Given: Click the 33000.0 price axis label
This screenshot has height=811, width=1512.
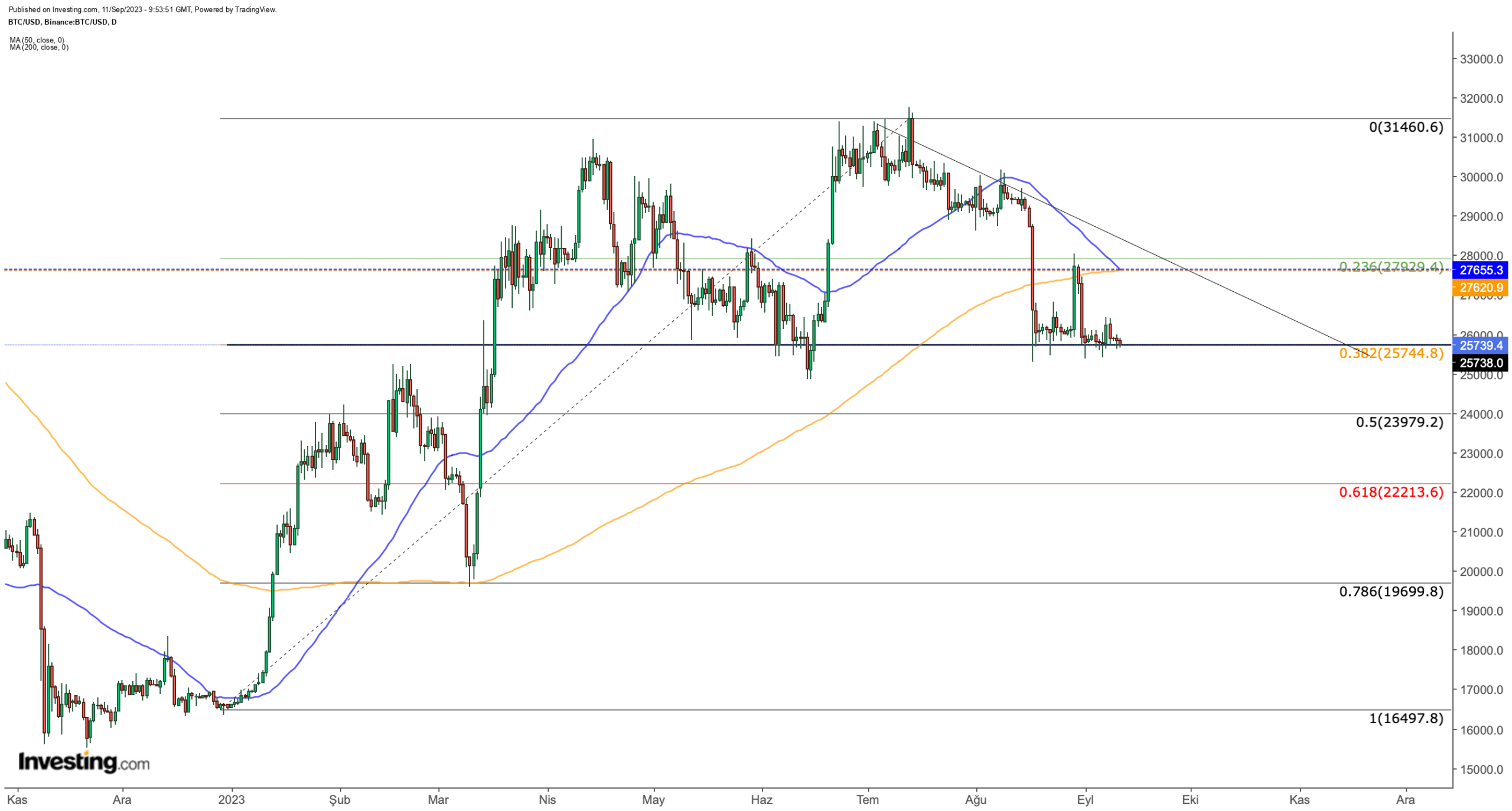Looking at the screenshot, I should point(1481,58).
